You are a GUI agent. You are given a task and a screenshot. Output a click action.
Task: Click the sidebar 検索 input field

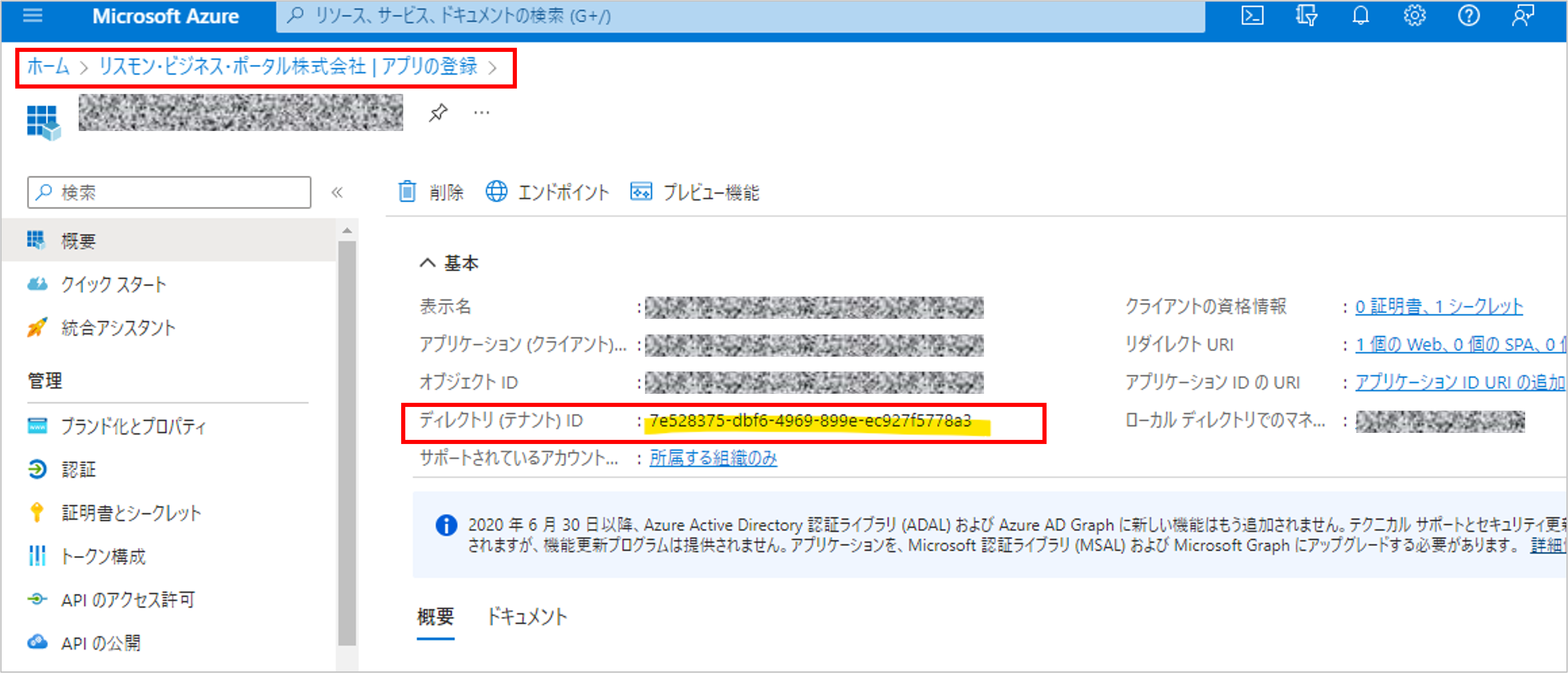click(168, 192)
